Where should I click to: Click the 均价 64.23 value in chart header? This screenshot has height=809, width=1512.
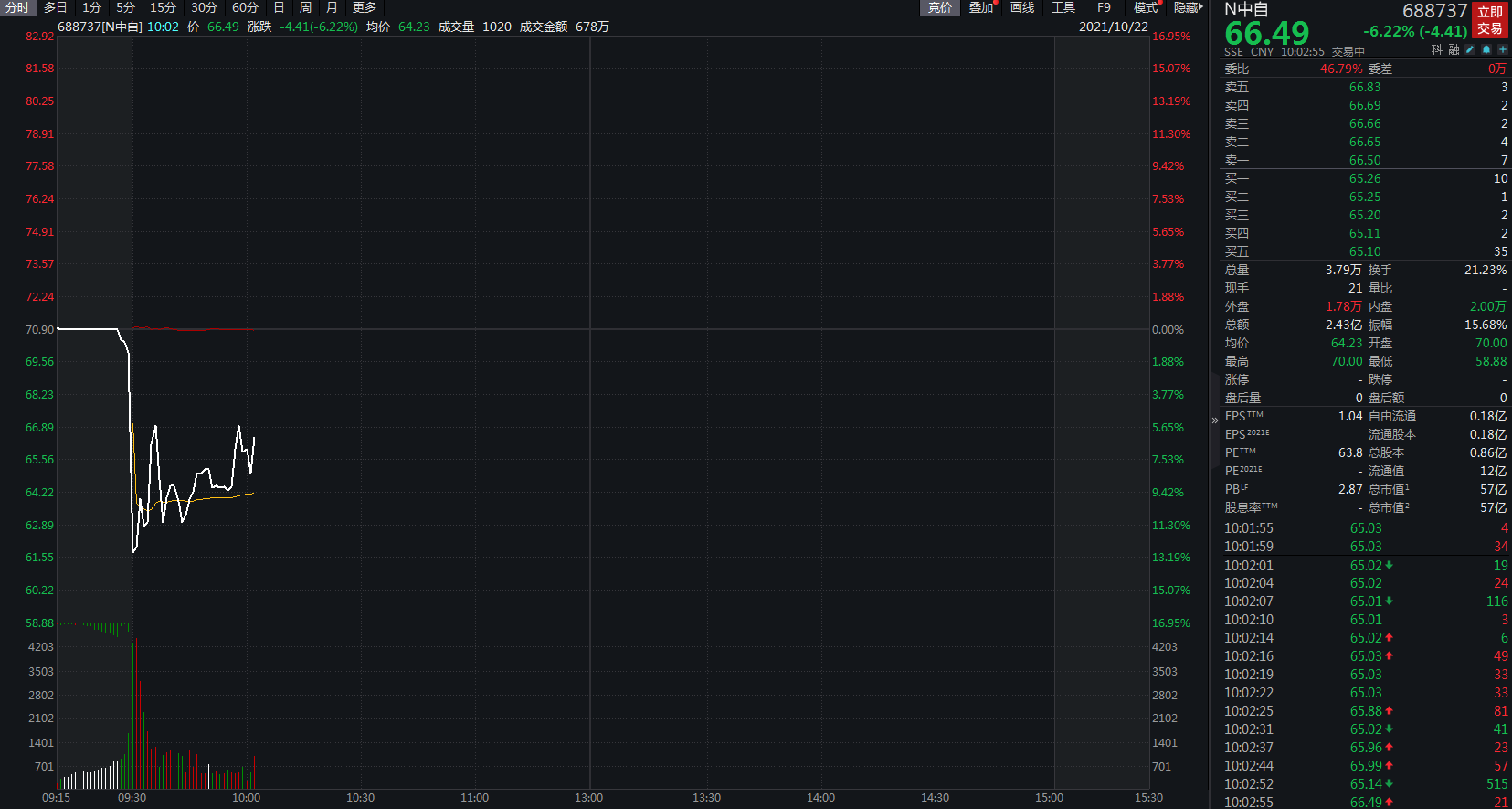click(x=414, y=27)
